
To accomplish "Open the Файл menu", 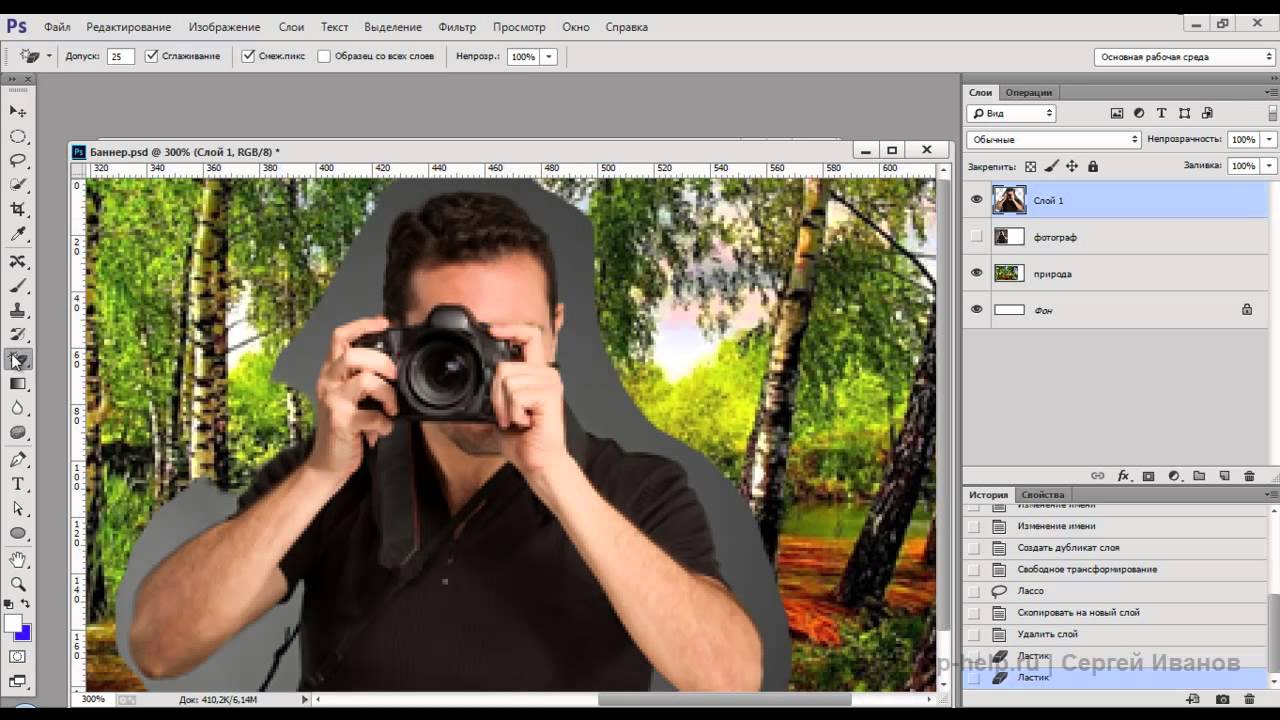I will [57, 27].
